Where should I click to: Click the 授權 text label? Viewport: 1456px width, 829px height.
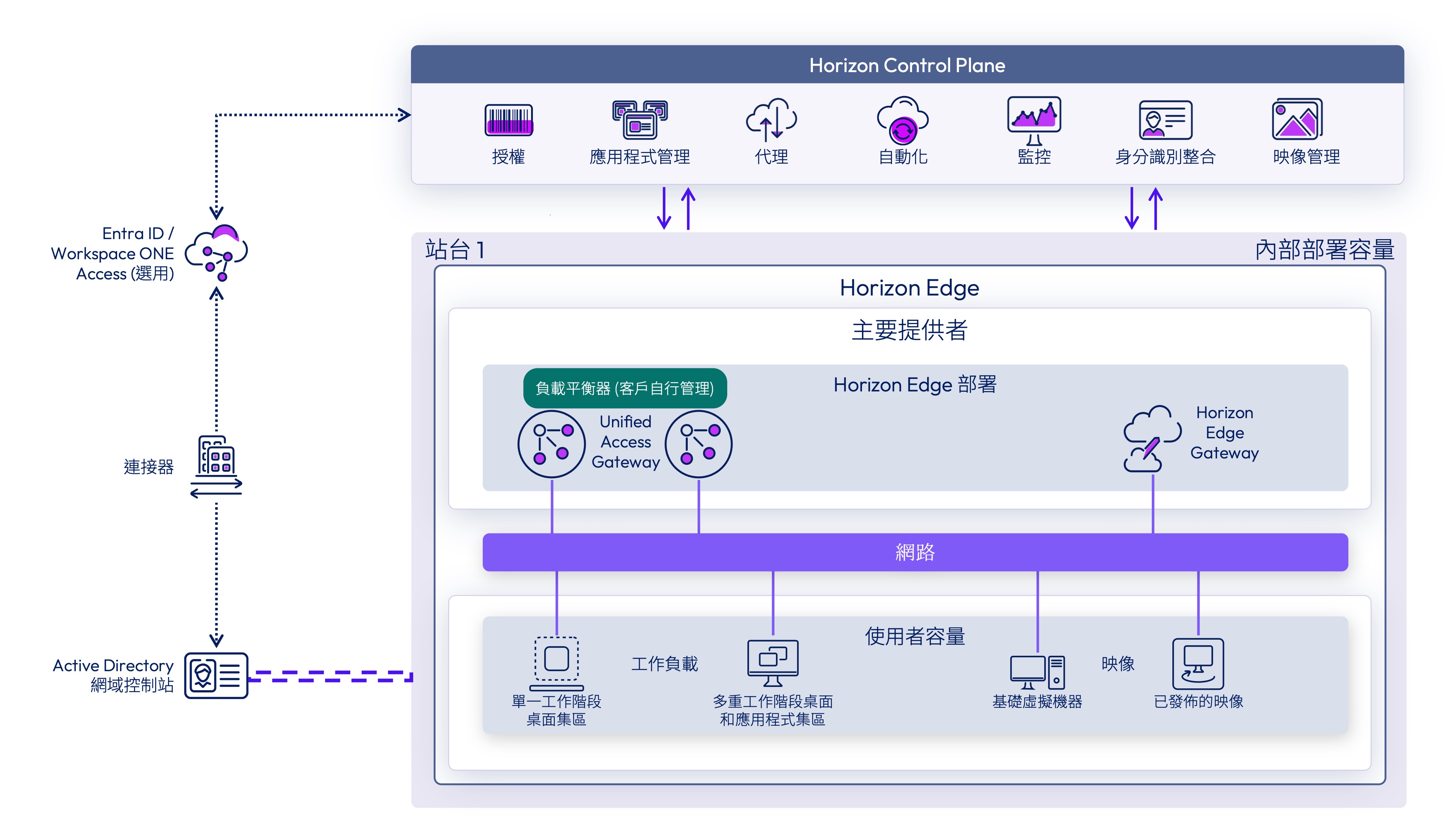(509, 157)
